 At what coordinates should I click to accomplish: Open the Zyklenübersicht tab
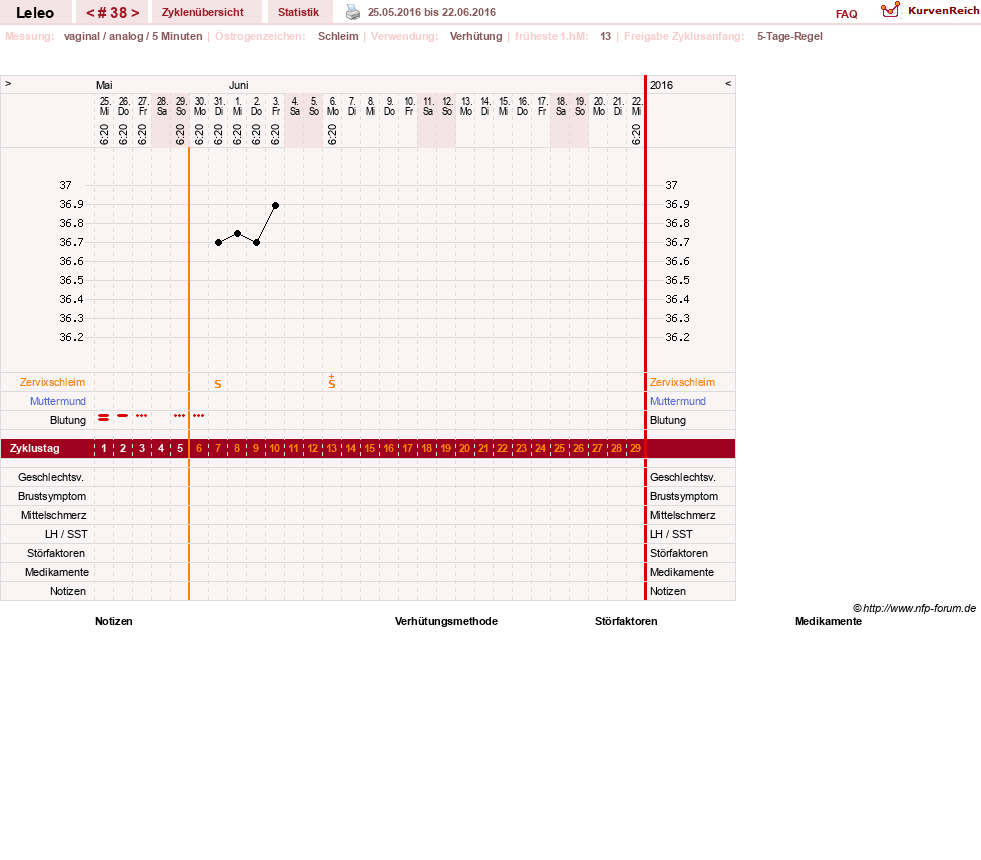[x=203, y=12]
